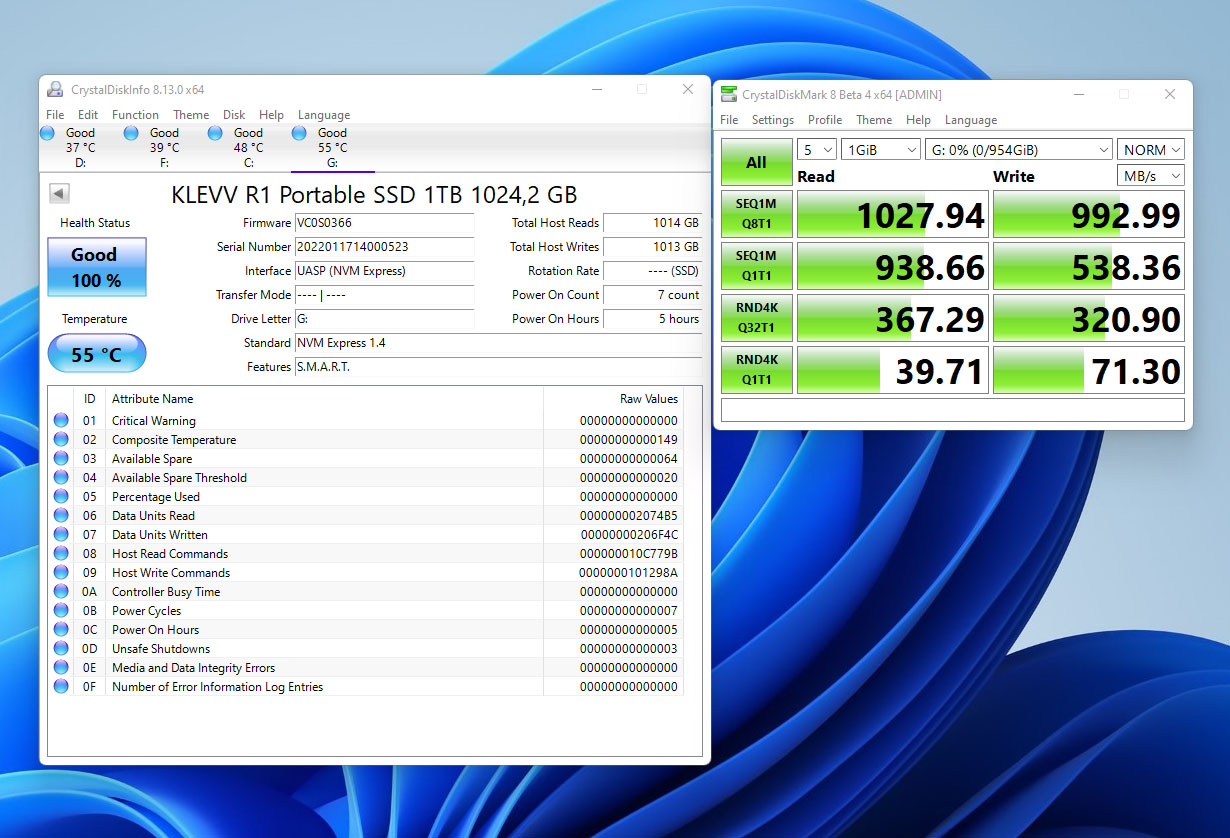Open Language menu in CrystalDiskMark
Screen dimensions: 1230x838
click(971, 120)
